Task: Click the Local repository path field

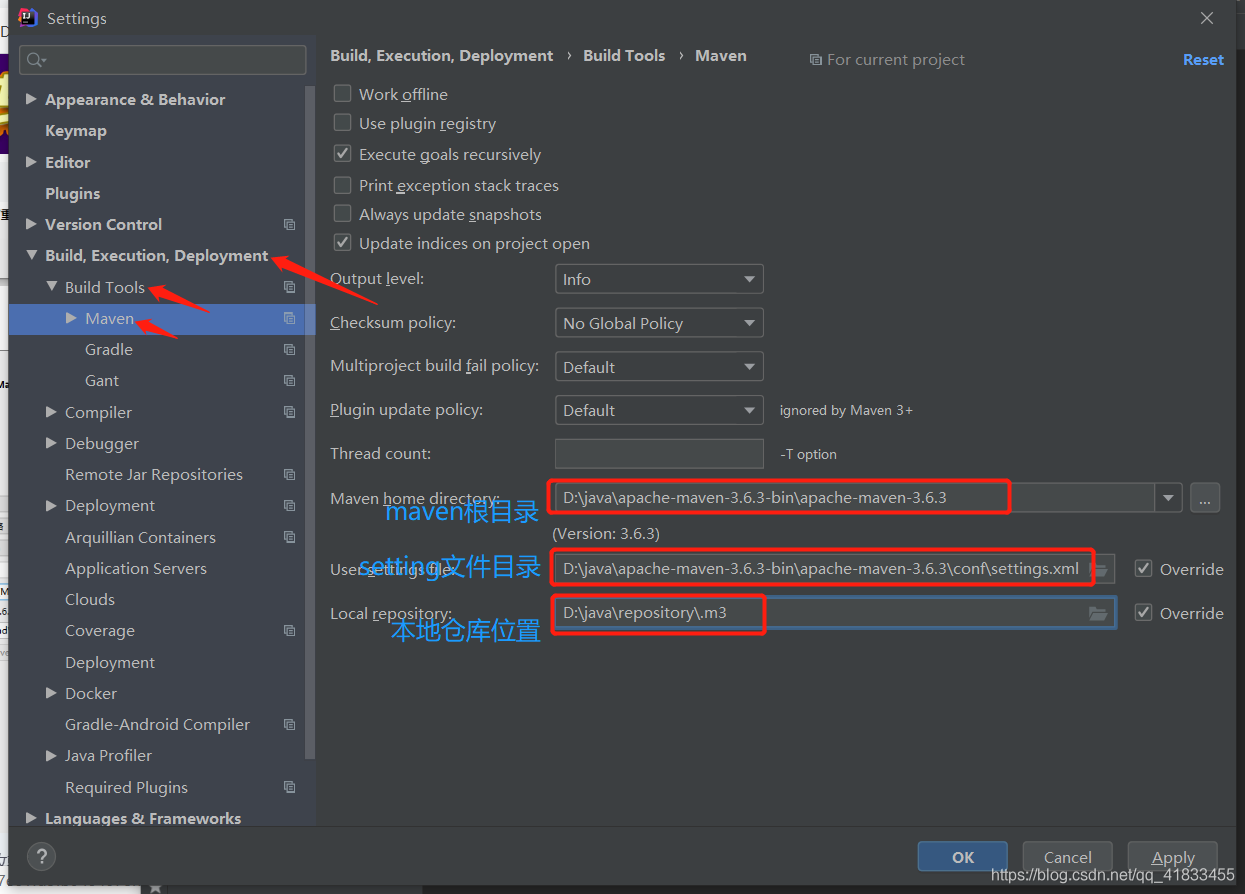Action: 834,613
